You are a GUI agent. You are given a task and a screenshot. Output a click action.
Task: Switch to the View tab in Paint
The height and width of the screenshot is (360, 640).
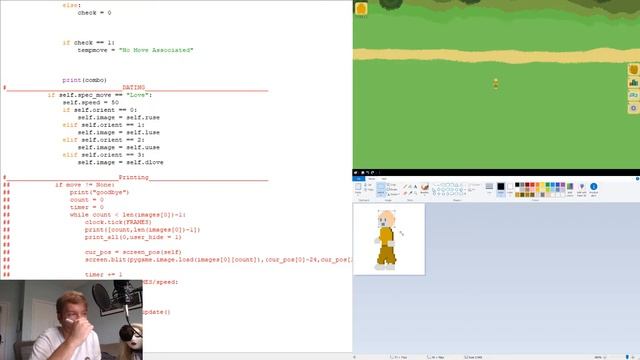click(384, 179)
